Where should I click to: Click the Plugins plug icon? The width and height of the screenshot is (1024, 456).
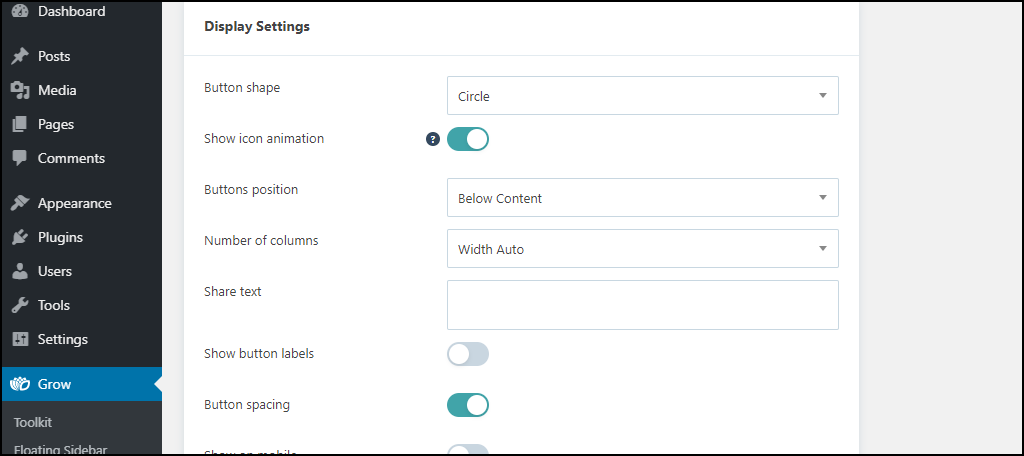20,237
